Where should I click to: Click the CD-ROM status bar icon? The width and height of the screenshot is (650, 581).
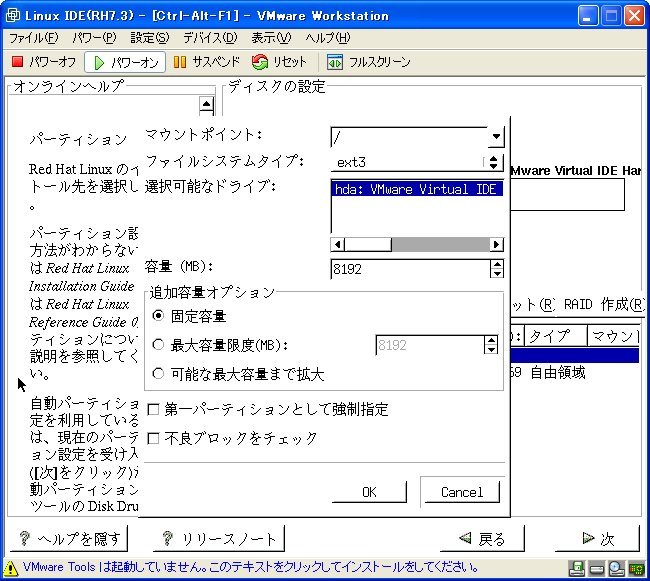pyautogui.click(x=616, y=568)
